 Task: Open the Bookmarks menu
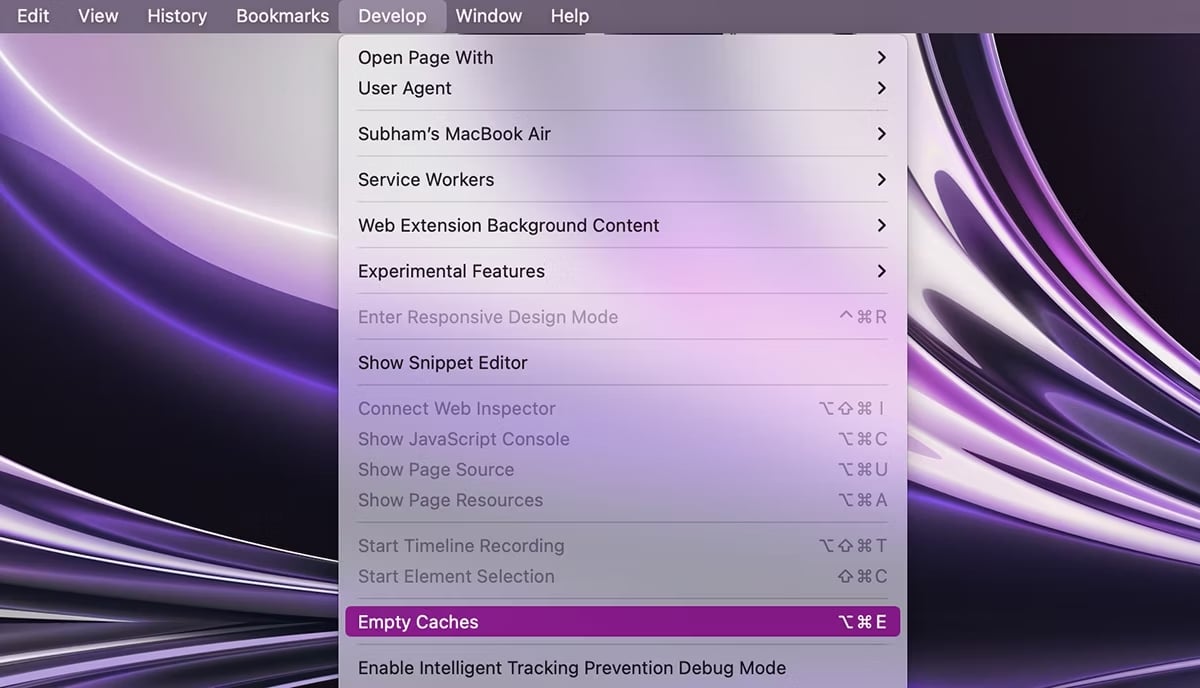tap(282, 16)
